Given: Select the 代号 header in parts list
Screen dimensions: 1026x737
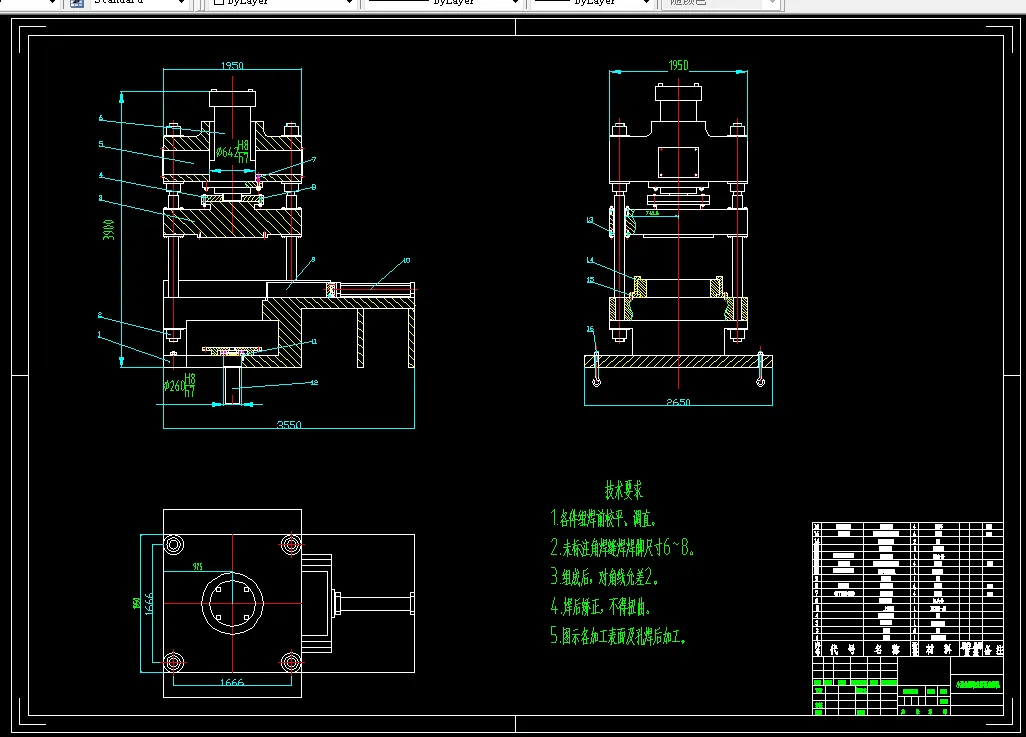Looking at the screenshot, I should click(x=842, y=649).
